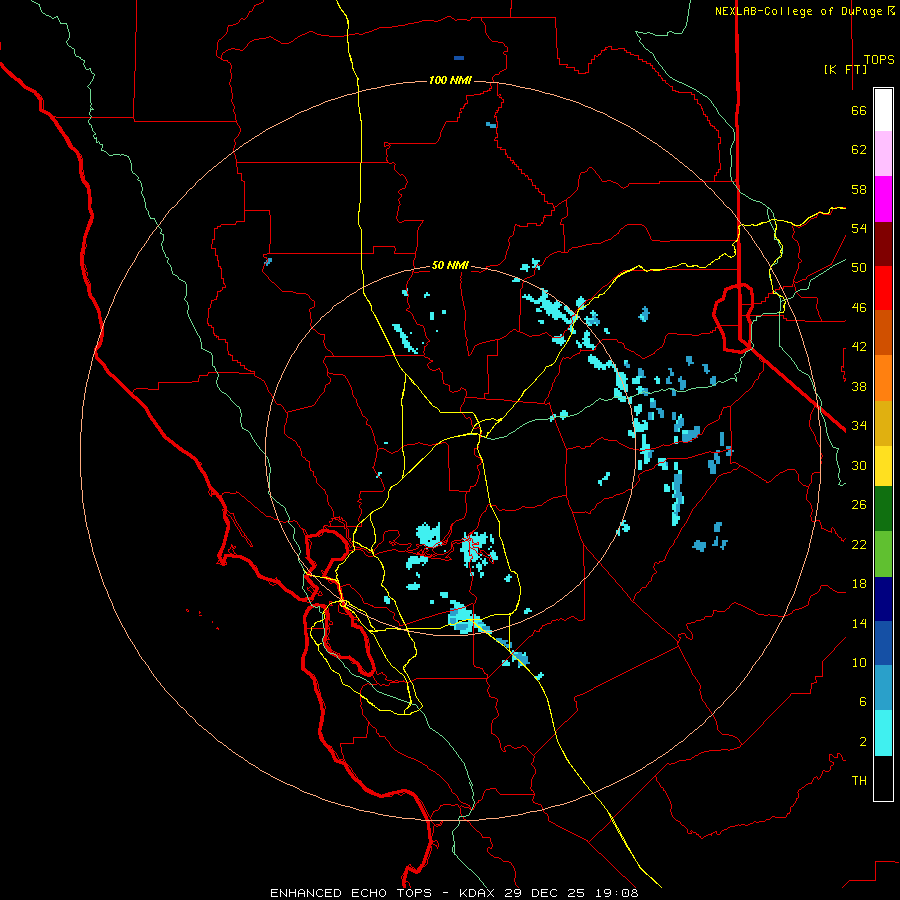The height and width of the screenshot is (900, 900).
Task: Click the "14" legend value
Action: [859, 624]
